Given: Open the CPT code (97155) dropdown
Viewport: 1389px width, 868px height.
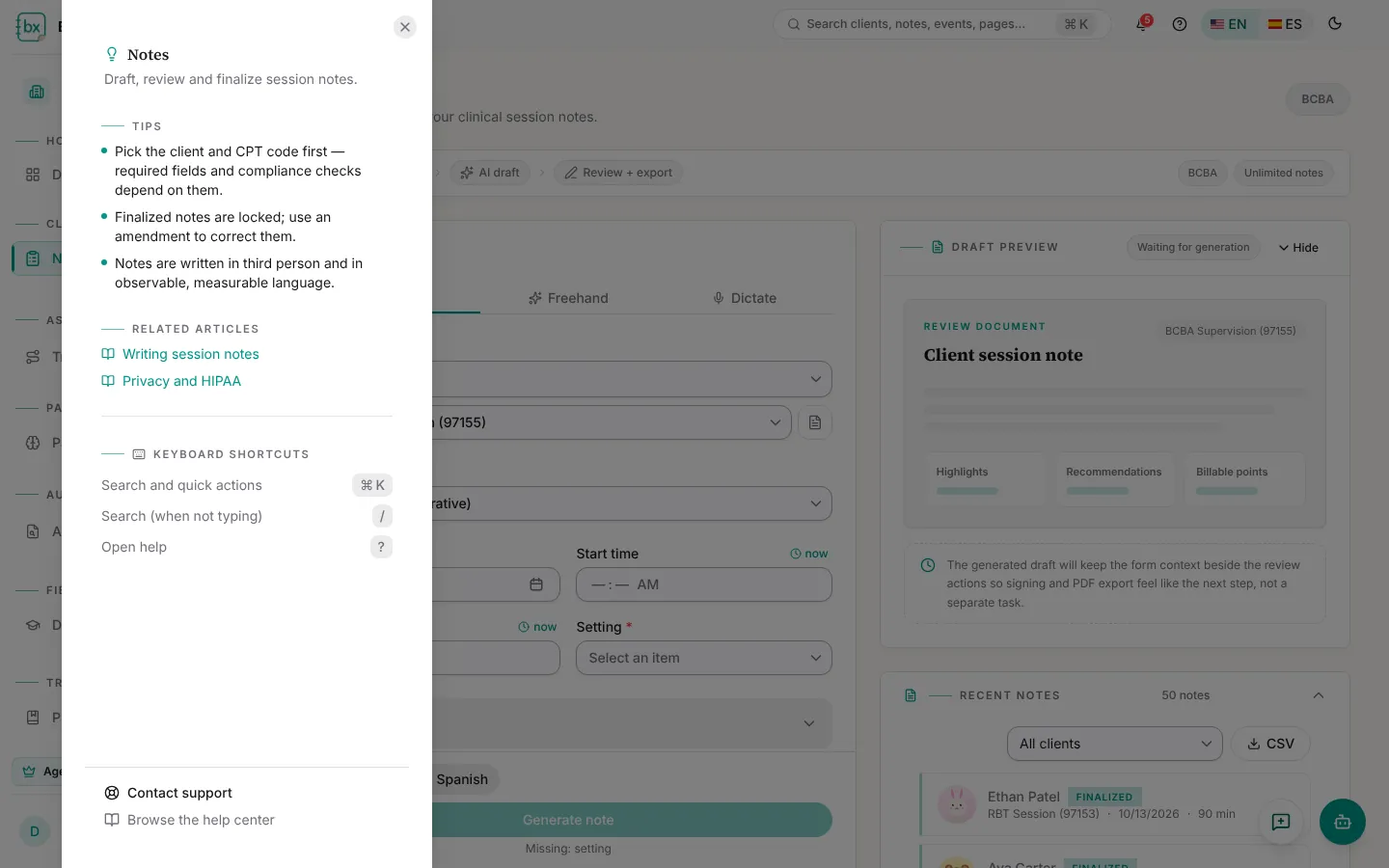Looking at the screenshot, I should pos(612,422).
